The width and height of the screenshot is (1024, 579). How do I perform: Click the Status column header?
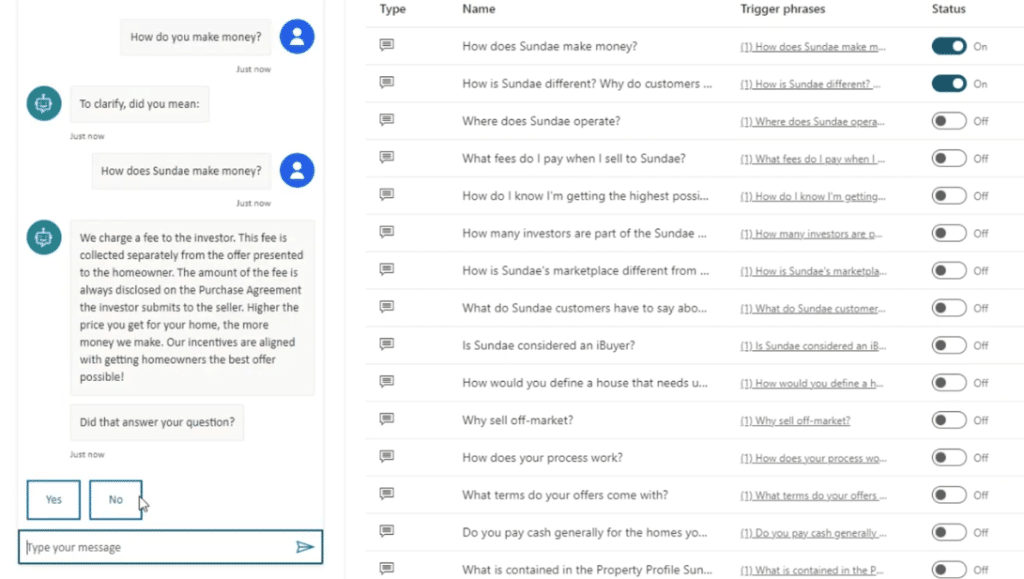click(x=948, y=9)
